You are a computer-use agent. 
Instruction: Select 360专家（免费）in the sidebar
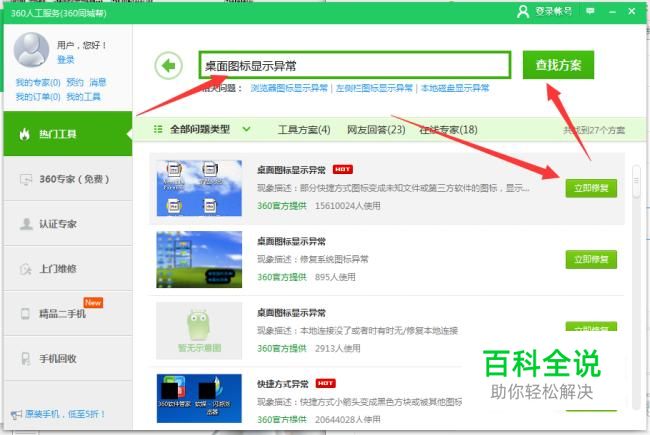pos(68,179)
